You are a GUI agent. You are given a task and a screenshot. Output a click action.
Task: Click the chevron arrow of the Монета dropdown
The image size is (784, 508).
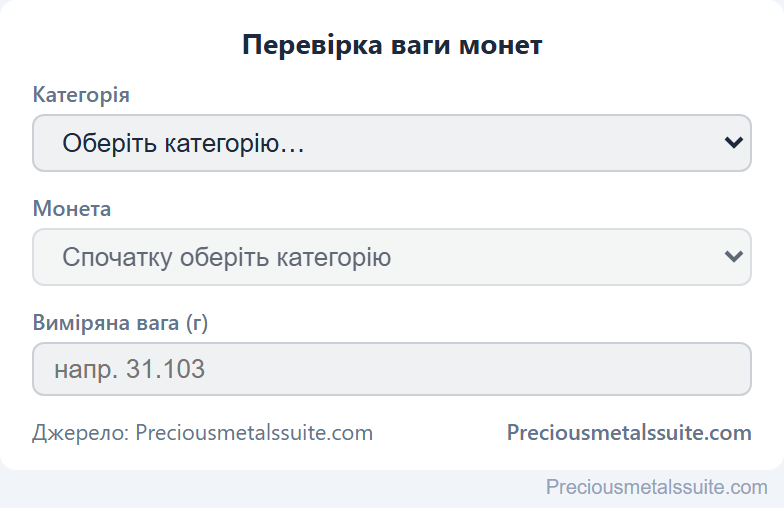[x=733, y=257]
